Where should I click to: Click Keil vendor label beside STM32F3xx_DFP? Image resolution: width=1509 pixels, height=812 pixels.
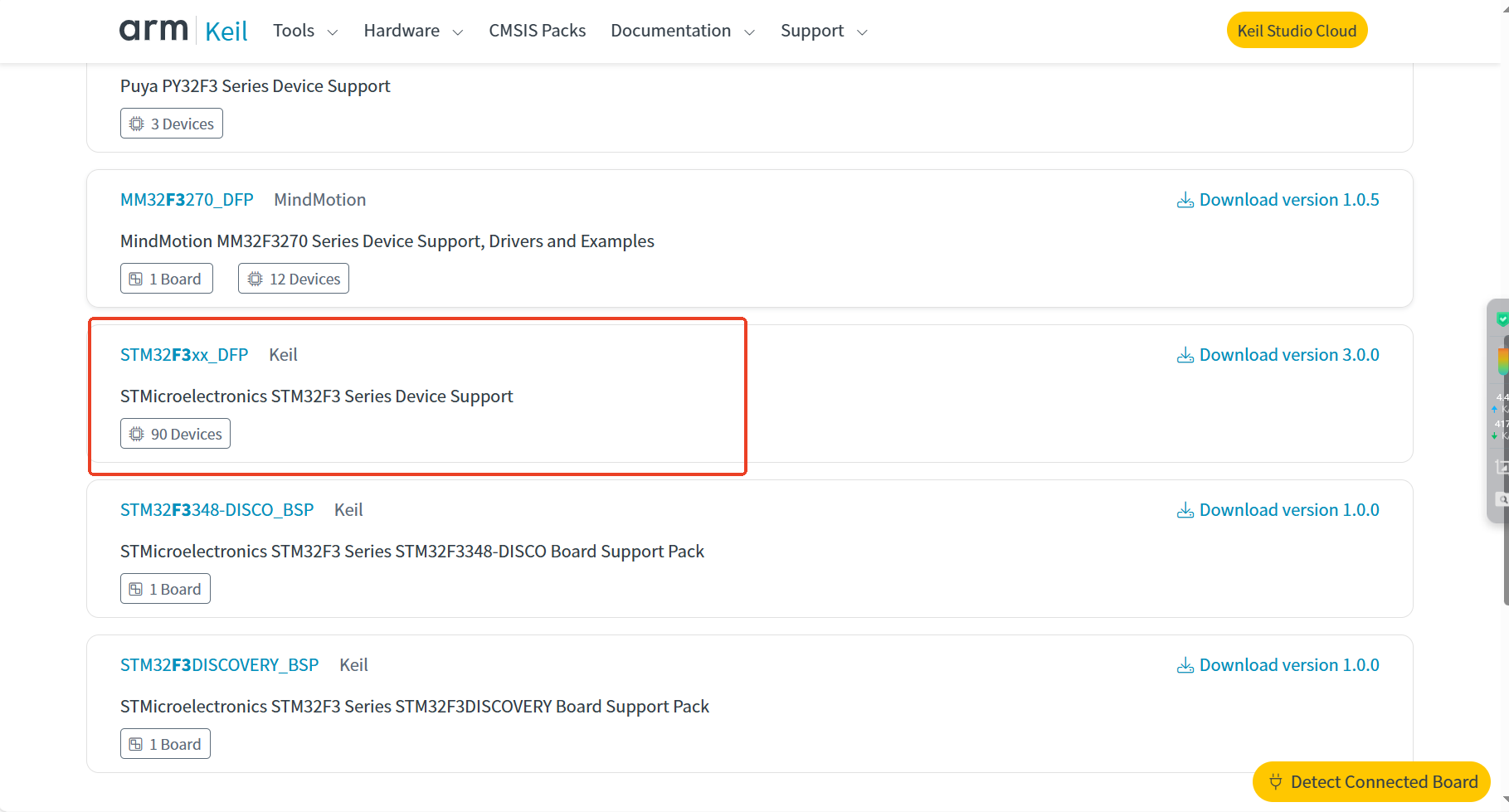283,355
